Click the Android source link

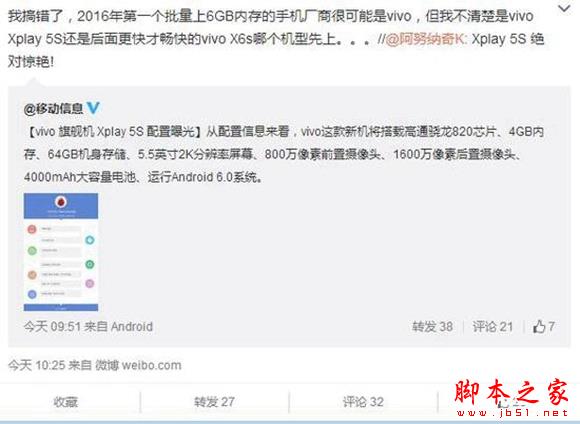point(132,327)
